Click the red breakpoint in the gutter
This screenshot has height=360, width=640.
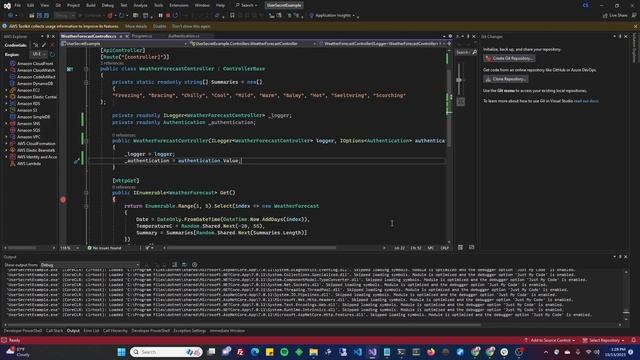pyautogui.click(x=63, y=200)
